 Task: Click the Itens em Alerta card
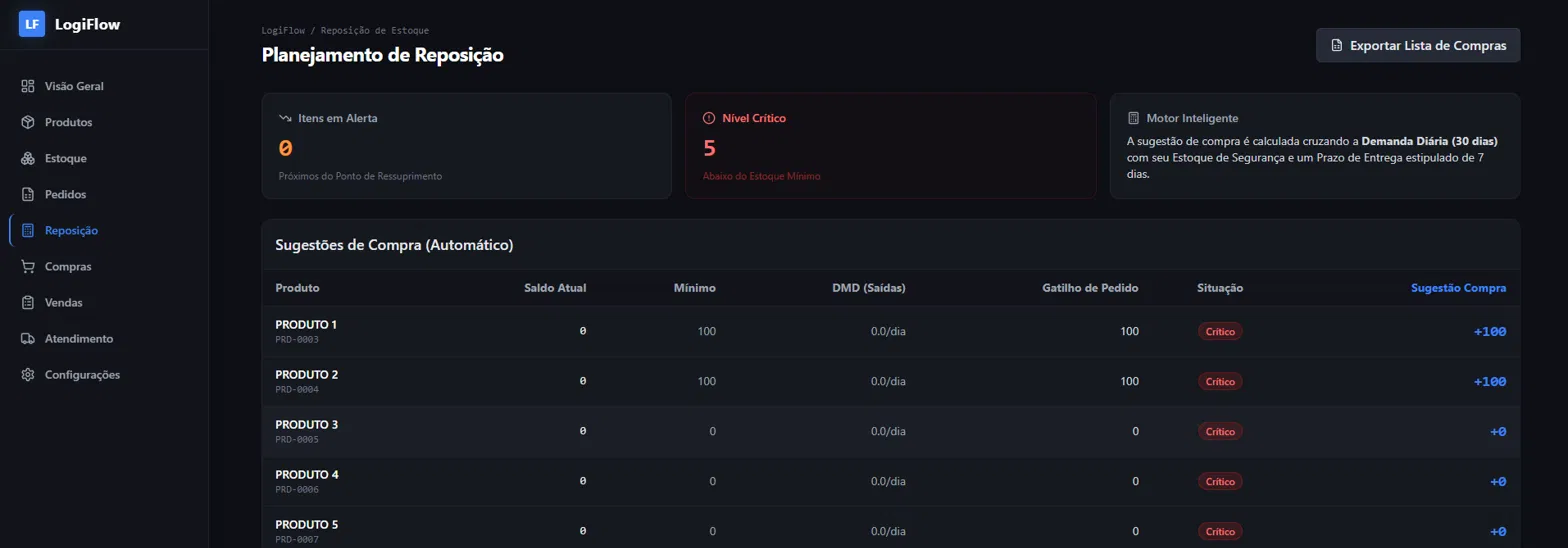[466, 146]
